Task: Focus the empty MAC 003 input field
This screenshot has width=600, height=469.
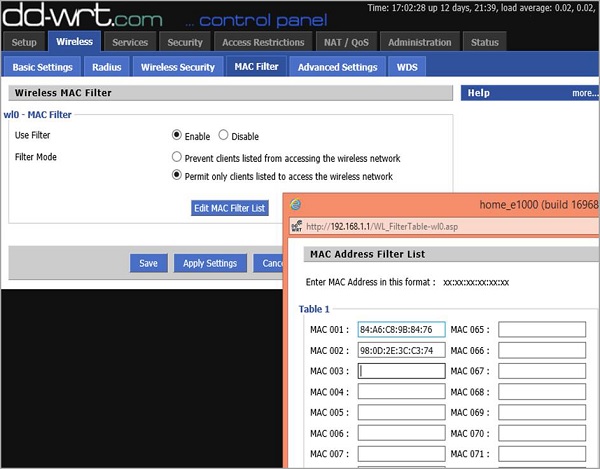Action: click(401, 371)
